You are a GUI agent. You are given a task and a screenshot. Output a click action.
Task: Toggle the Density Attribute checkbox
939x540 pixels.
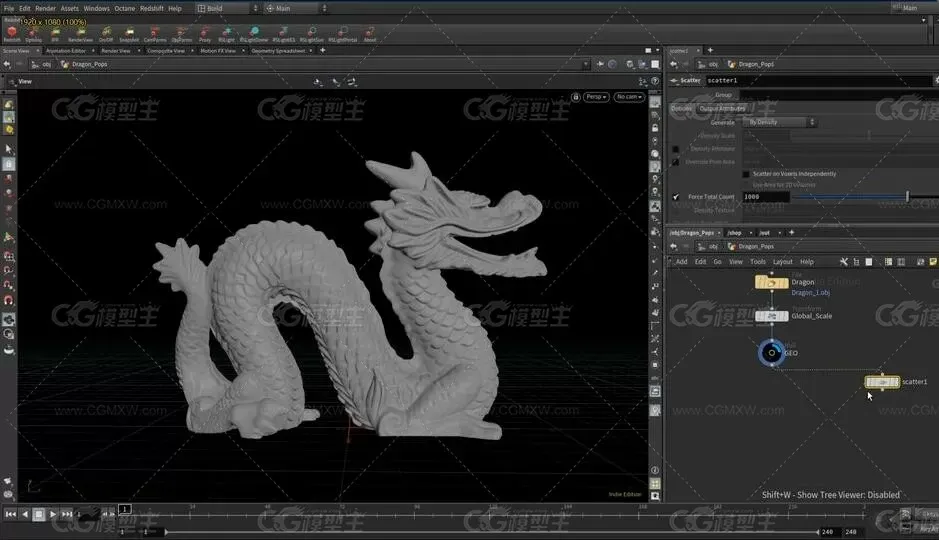click(676, 149)
